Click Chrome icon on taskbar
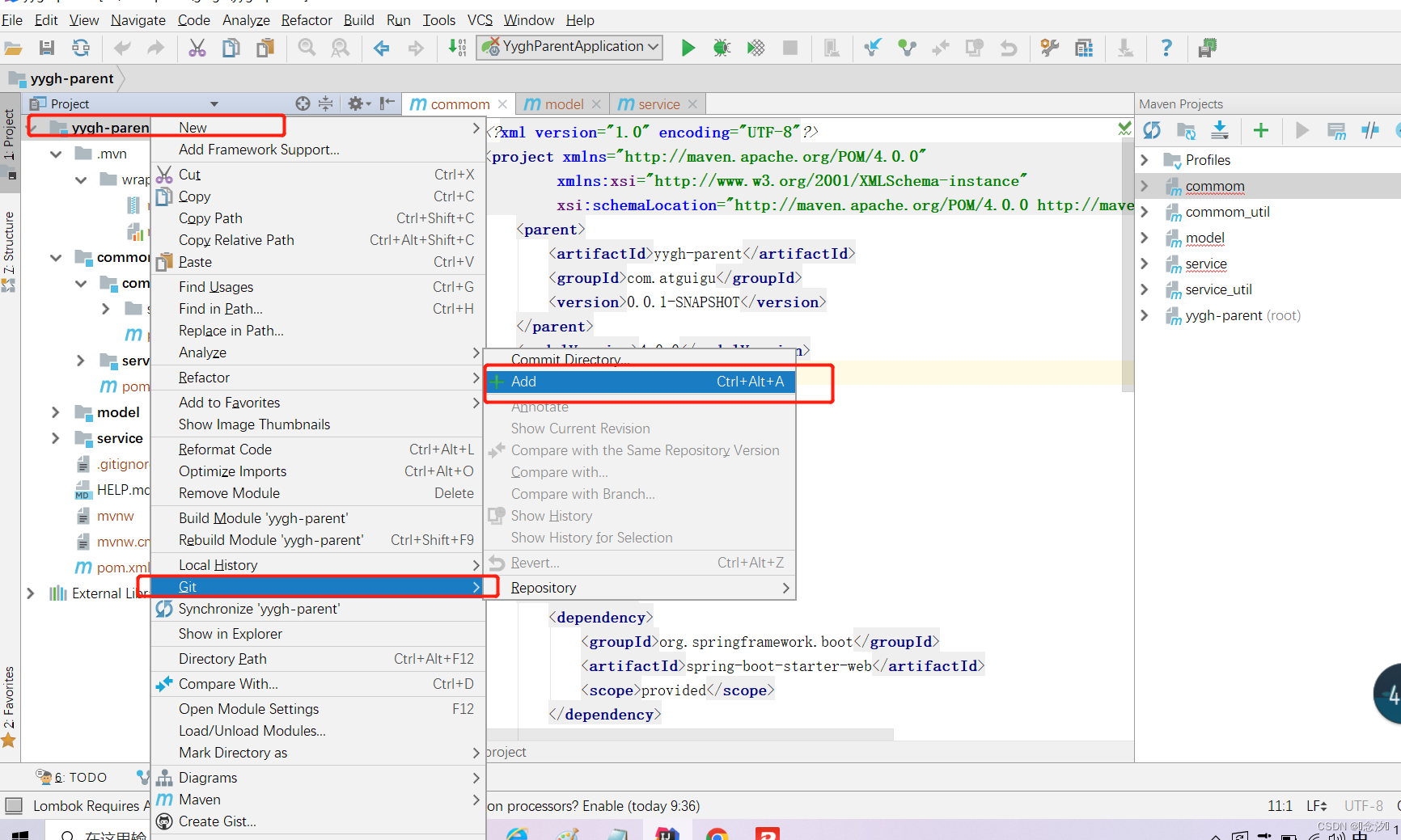The height and width of the screenshot is (840, 1401). click(717, 834)
